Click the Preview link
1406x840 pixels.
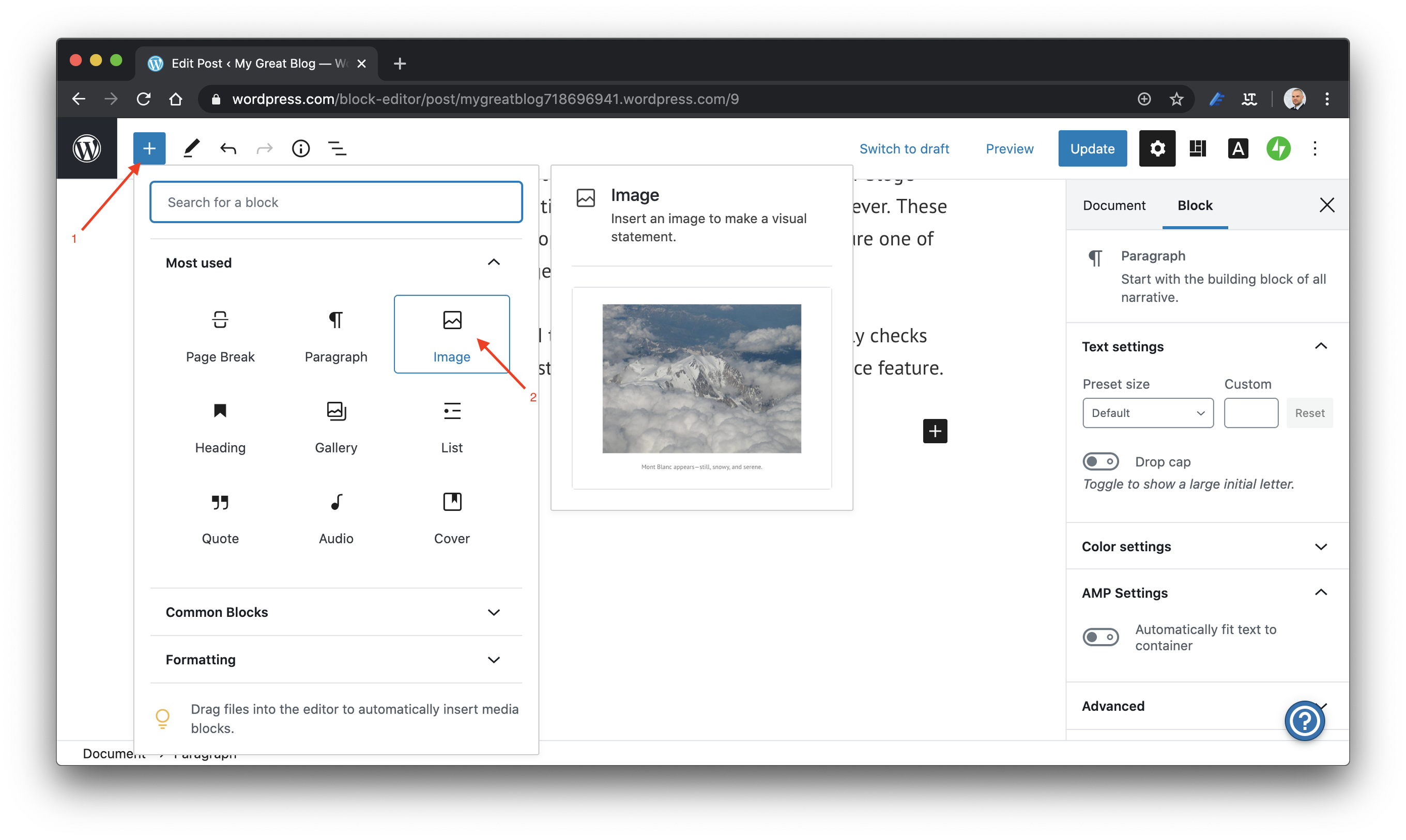1009,149
